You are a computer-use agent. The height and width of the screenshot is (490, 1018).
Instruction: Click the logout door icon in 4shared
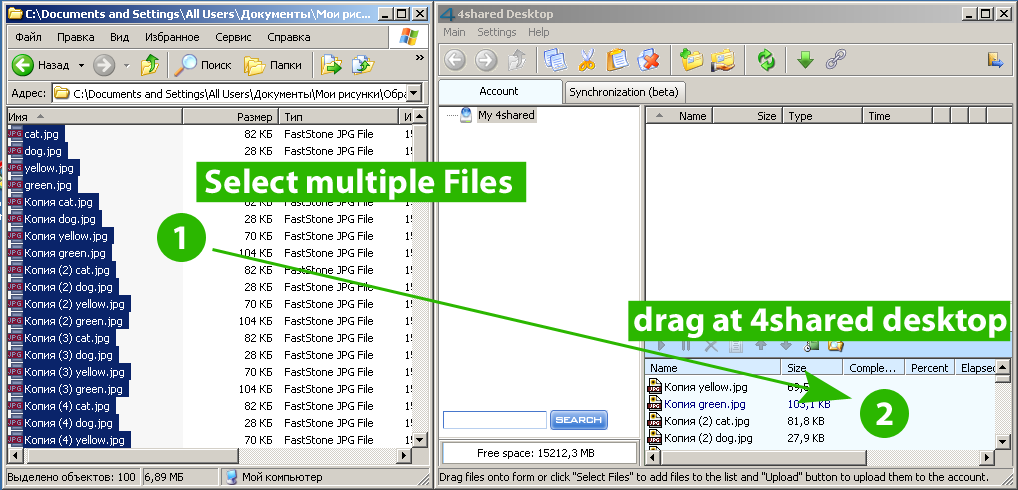tap(995, 61)
